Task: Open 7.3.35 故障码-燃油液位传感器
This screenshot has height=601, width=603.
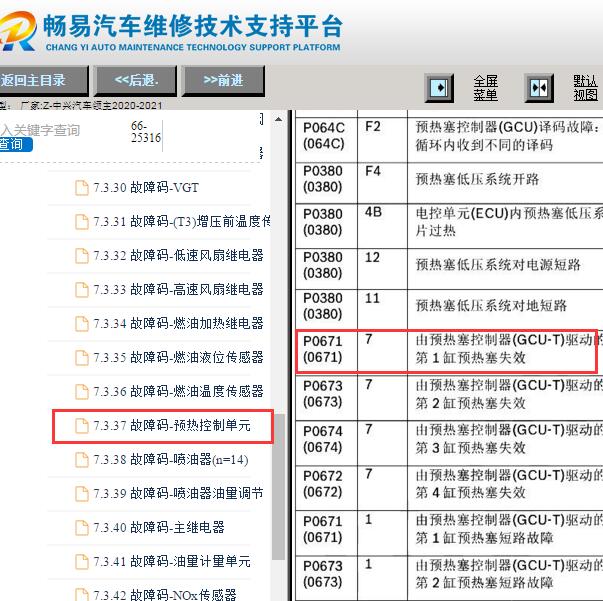Action: coord(178,357)
